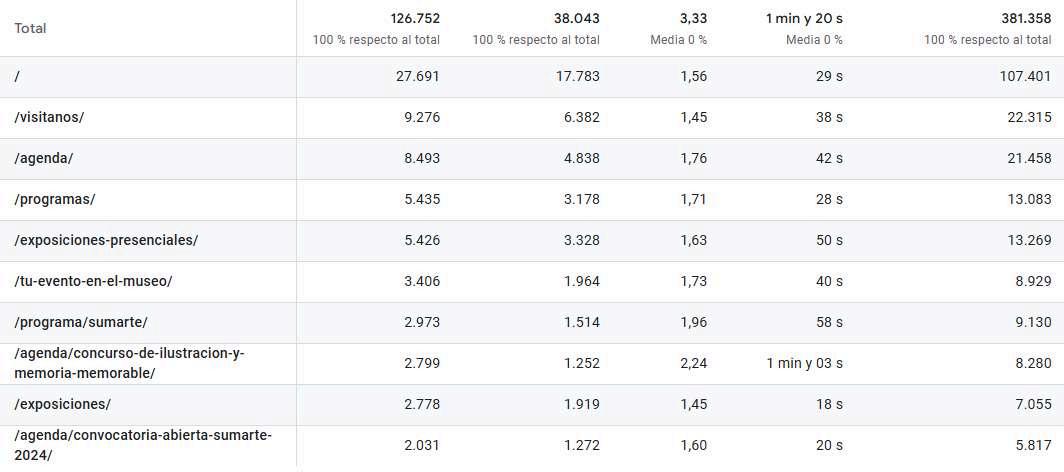Click the 27.691 views cell
The image size is (1064, 472).
coord(419,76)
